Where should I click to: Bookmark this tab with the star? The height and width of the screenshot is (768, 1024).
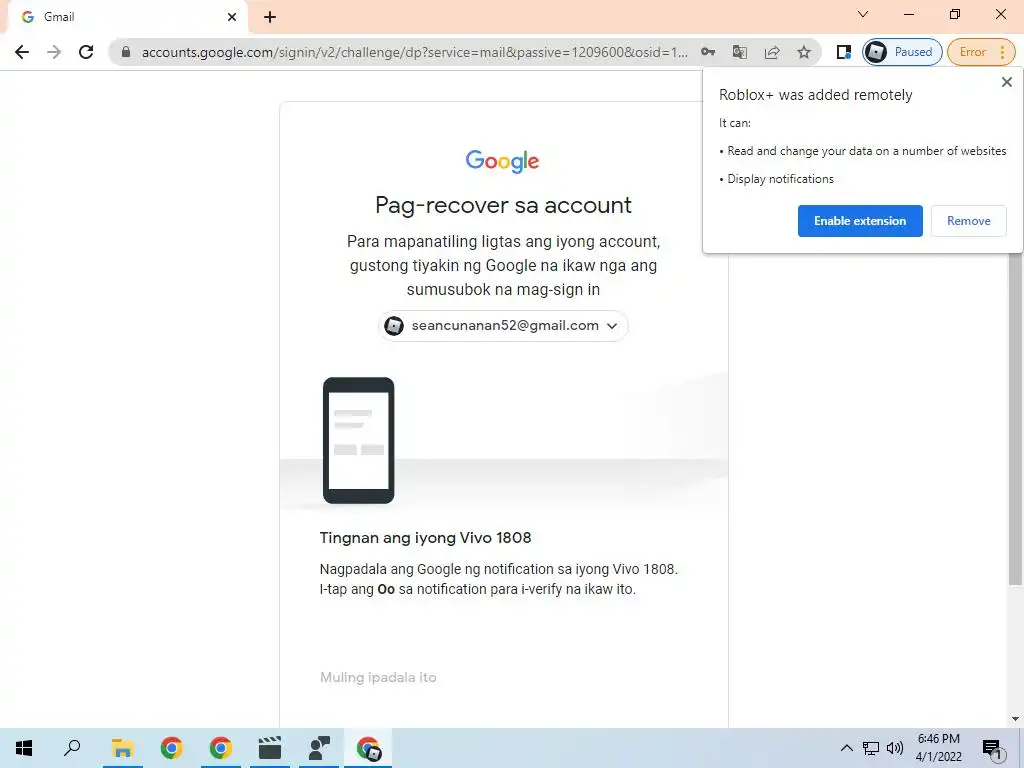804,52
